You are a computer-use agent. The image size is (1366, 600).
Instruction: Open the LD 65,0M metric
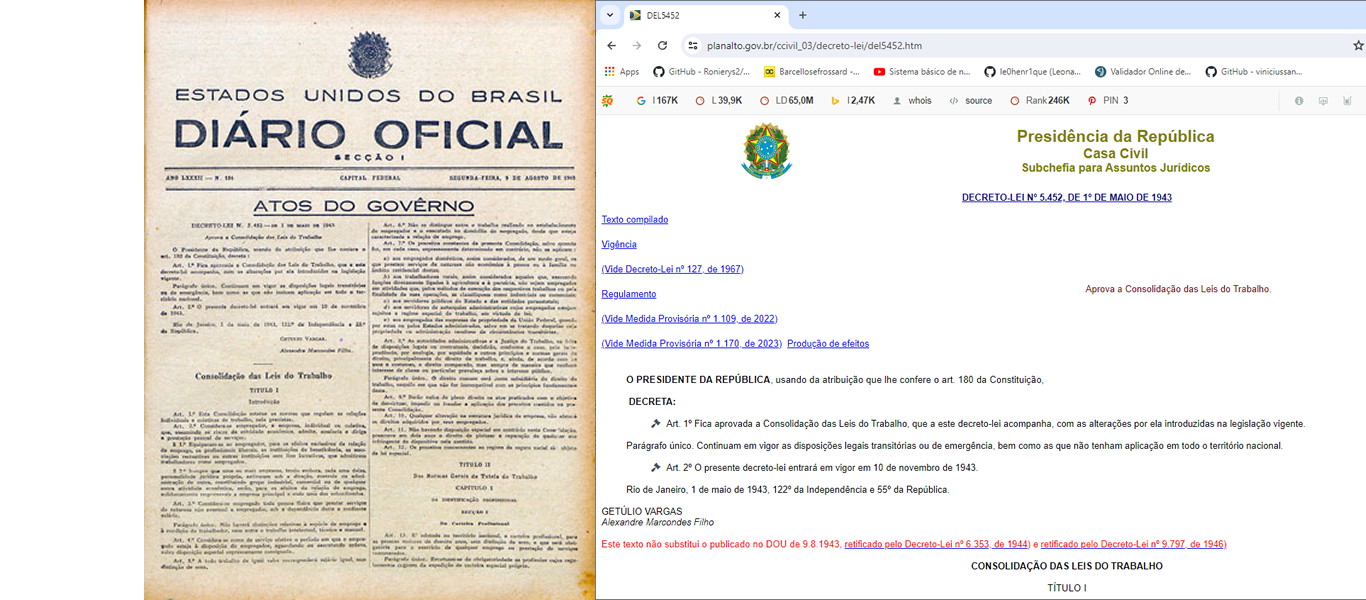click(x=786, y=101)
